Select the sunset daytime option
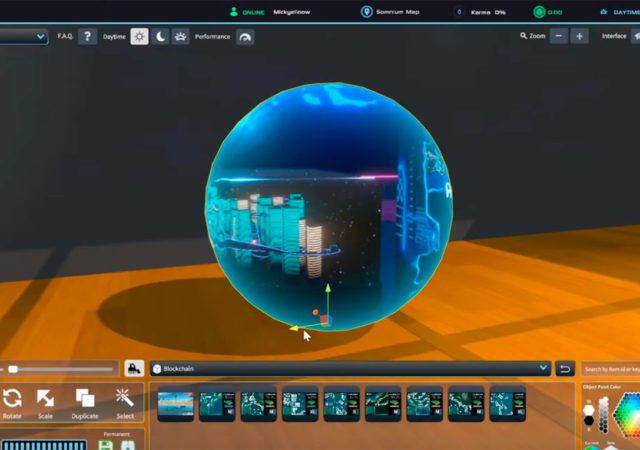Image resolution: width=640 pixels, height=450 pixels. click(x=181, y=37)
